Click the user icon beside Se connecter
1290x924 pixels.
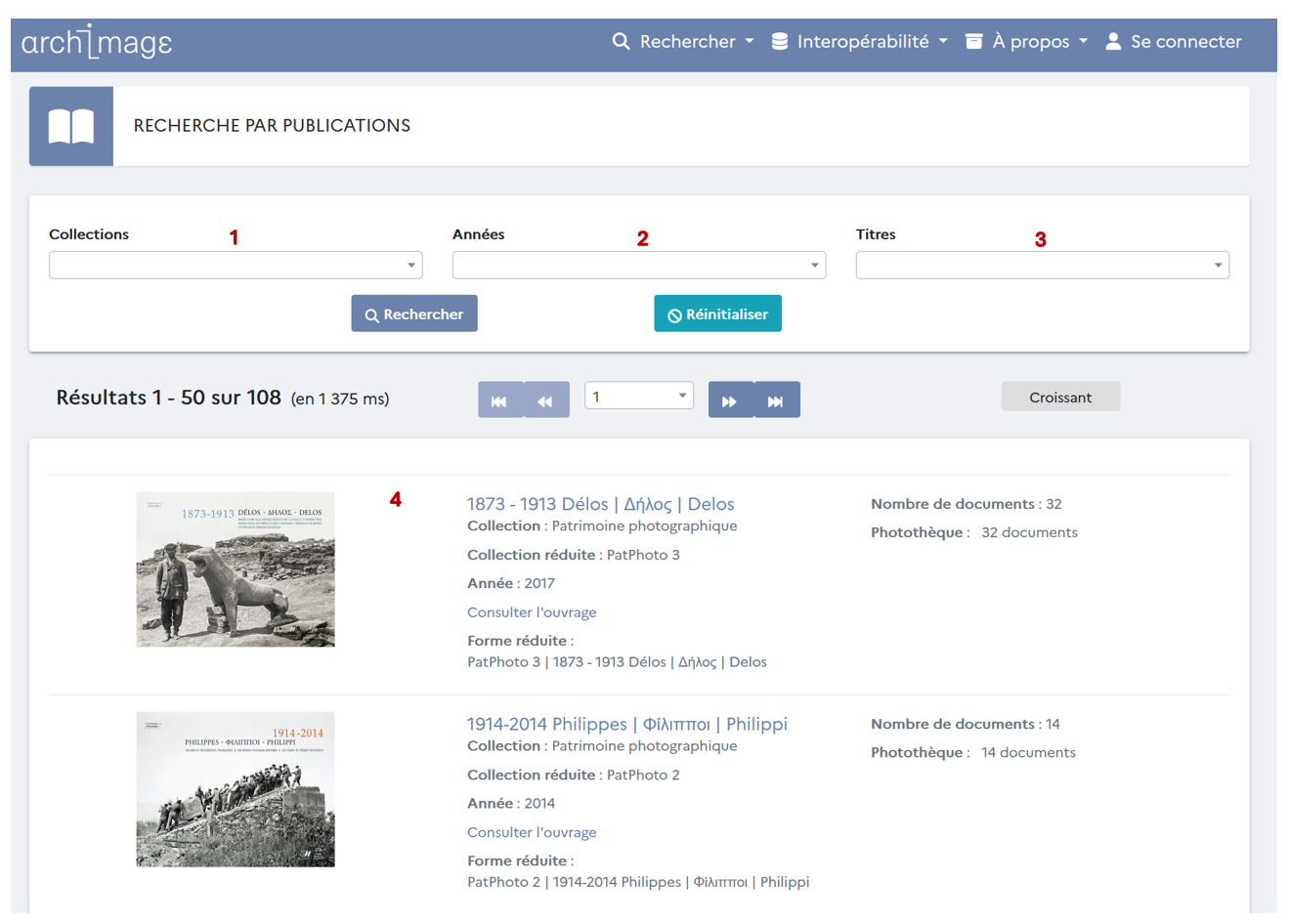tap(1112, 41)
